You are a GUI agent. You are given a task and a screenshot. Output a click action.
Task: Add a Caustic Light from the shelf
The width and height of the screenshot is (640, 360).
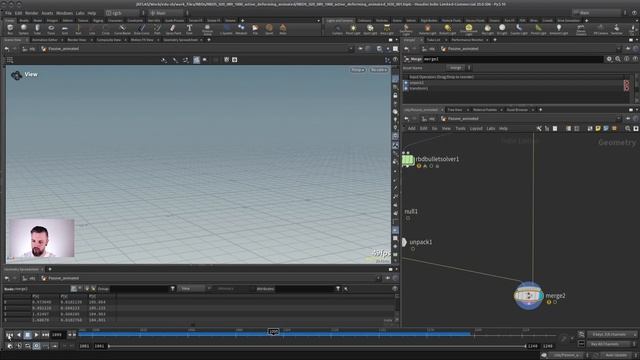[519, 29]
